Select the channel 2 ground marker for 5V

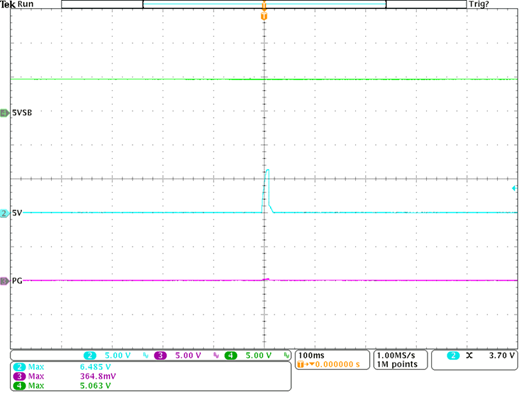pyautogui.click(x=4, y=213)
